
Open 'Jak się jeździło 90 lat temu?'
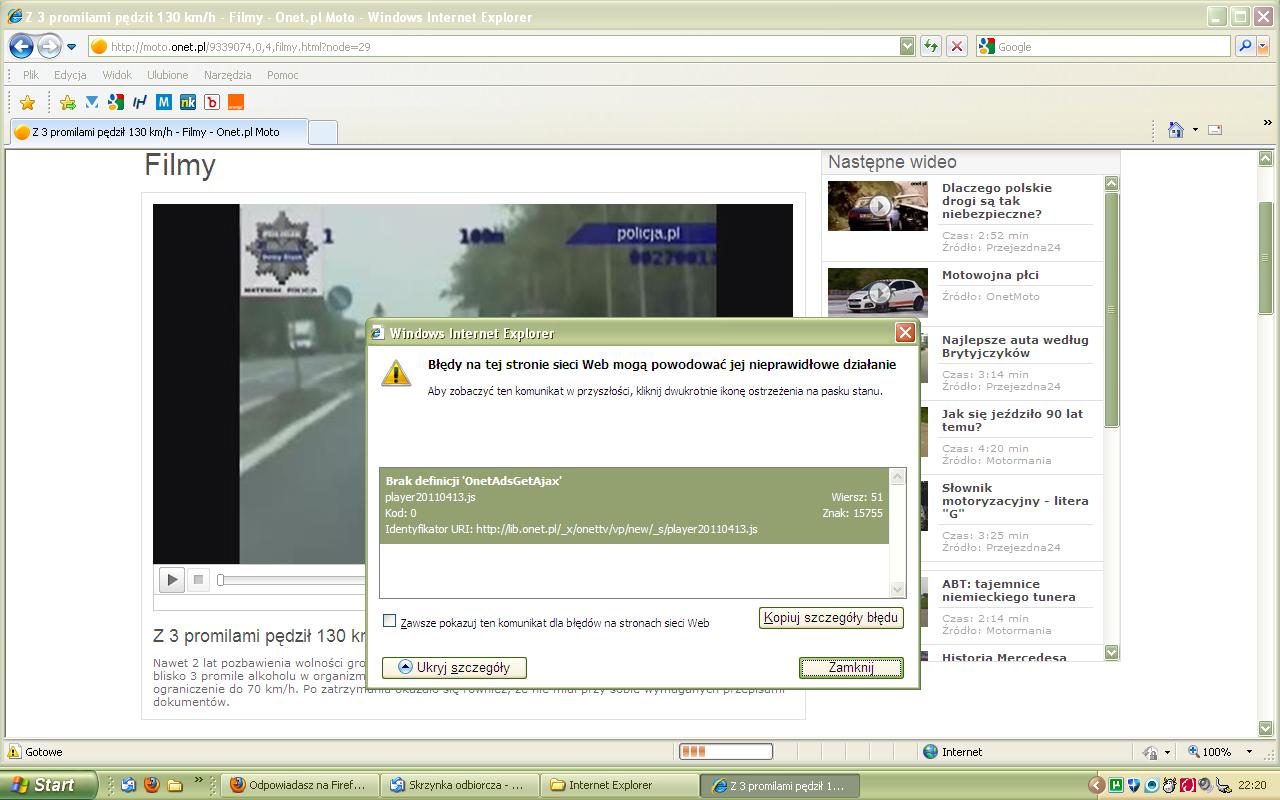coord(1012,420)
